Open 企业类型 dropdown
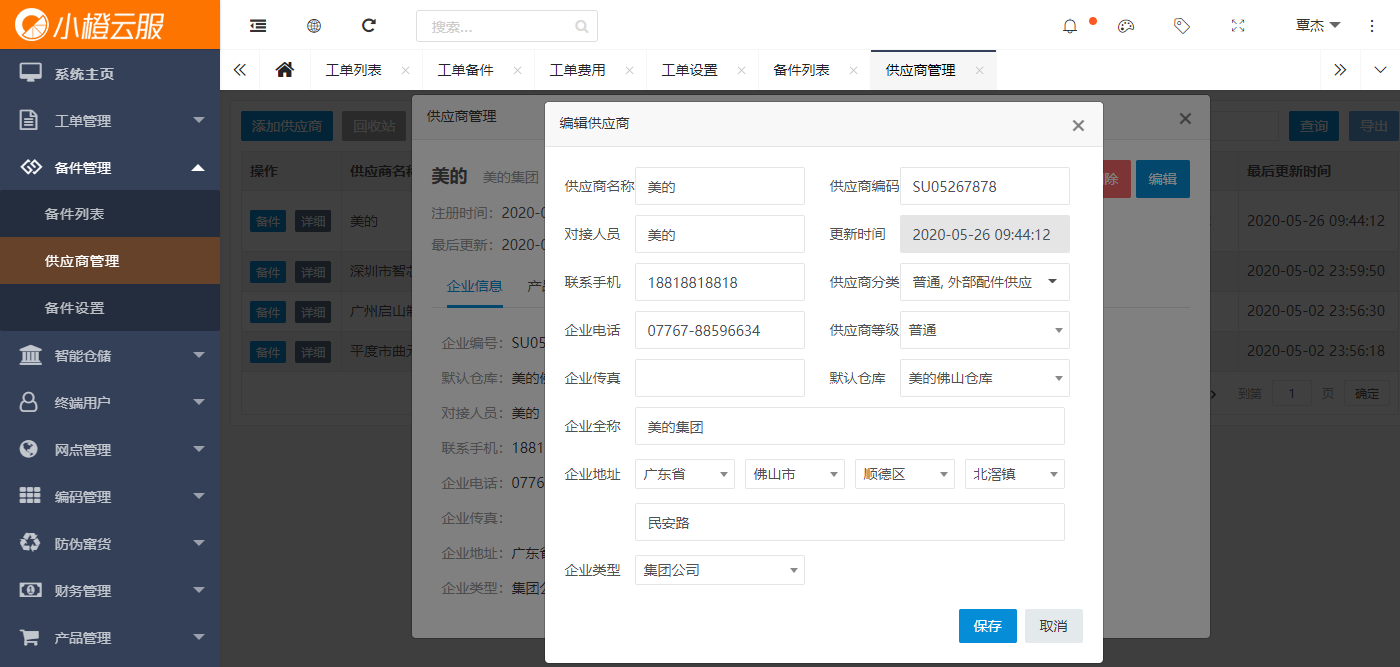This screenshot has width=1400, height=667. click(x=720, y=570)
